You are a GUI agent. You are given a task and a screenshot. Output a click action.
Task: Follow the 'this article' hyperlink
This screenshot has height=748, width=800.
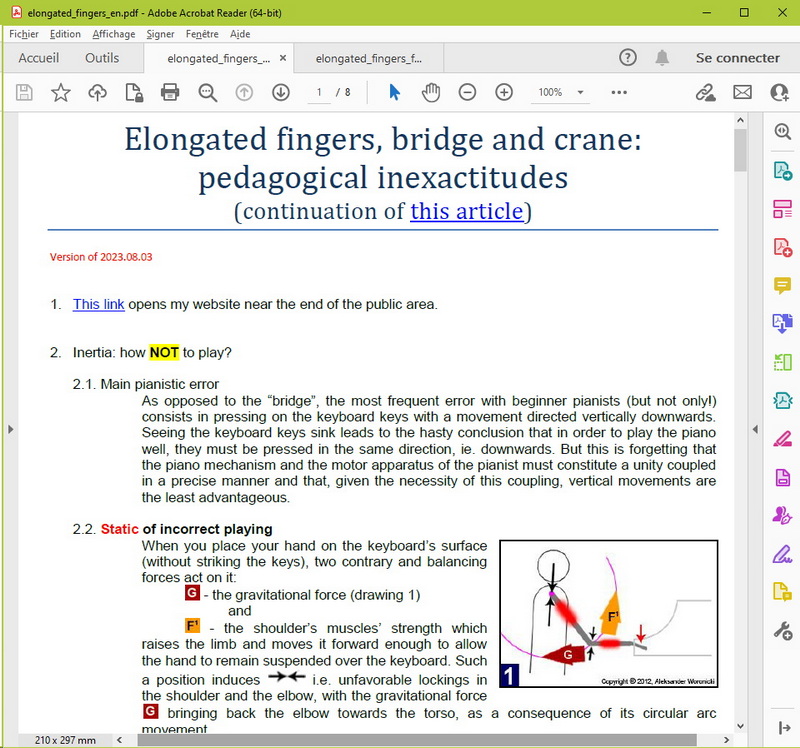(x=466, y=211)
